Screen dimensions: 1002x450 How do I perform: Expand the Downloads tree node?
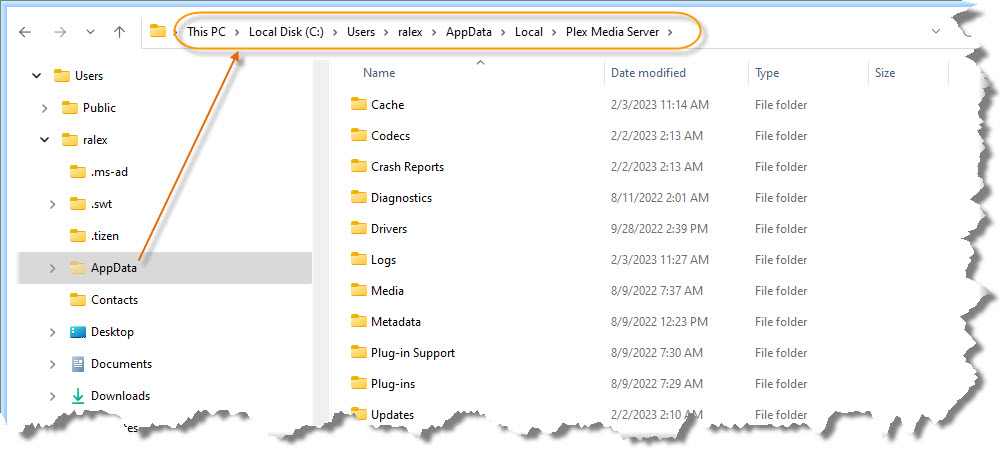pyautogui.click(x=52, y=396)
